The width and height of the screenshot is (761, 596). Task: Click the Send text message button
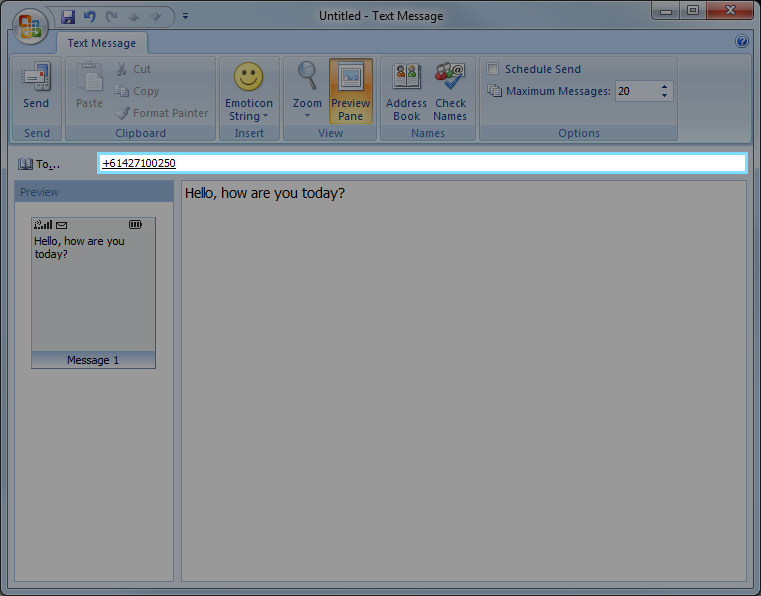click(x=36, y=90)
